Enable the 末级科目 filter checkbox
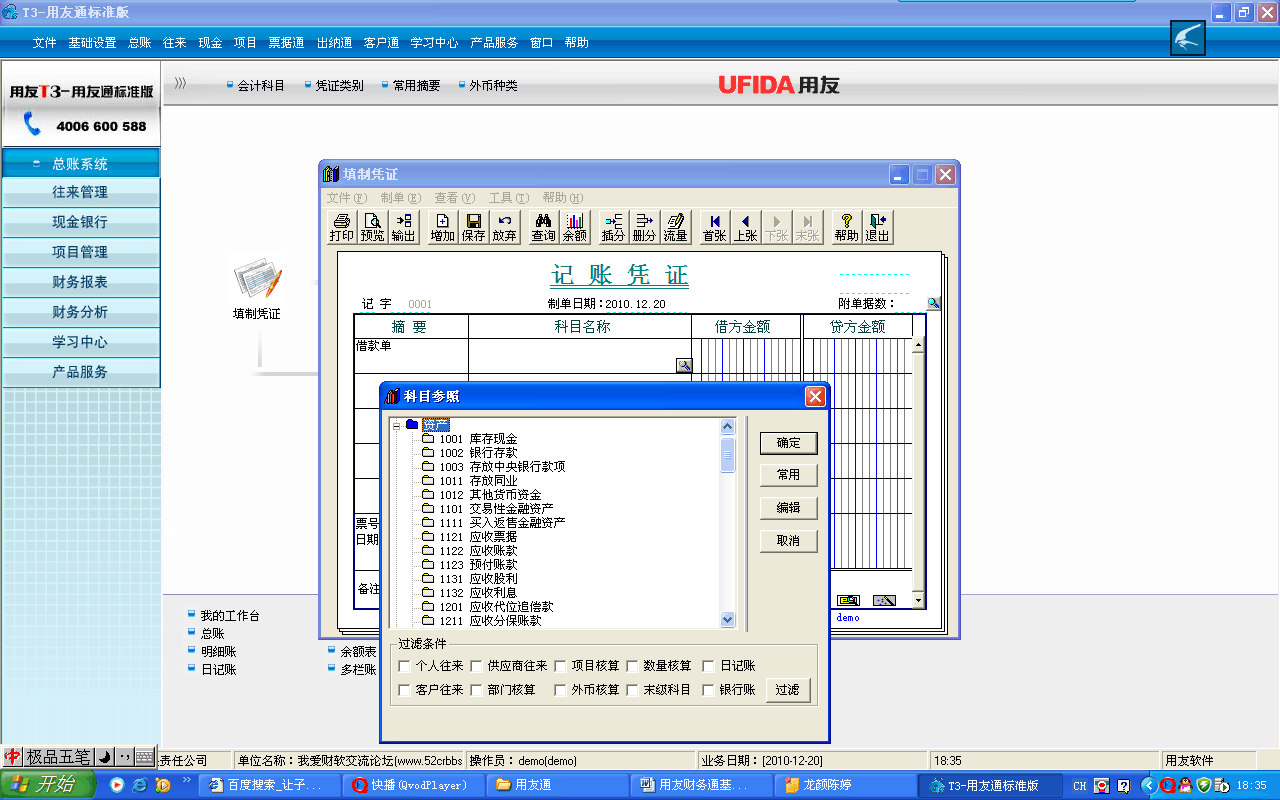The height and width of the screenshot is (800, 1280). [x=632, y=690]
